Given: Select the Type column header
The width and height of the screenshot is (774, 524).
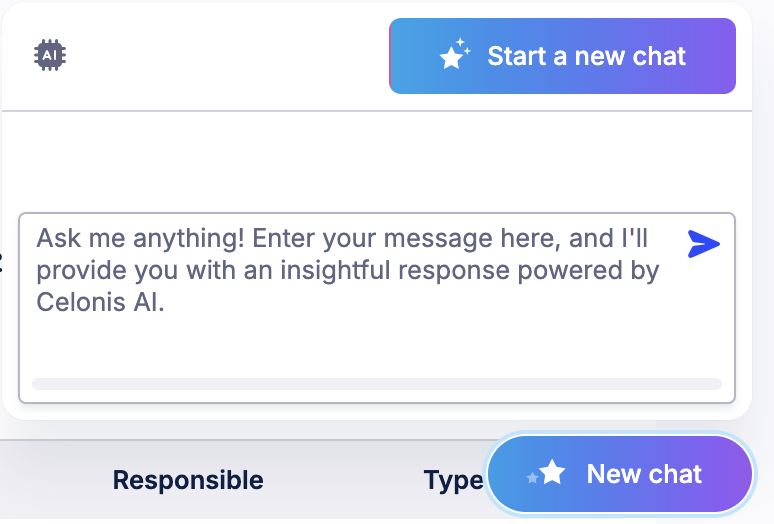Looking at the screenshot, I should pos(452,481).
